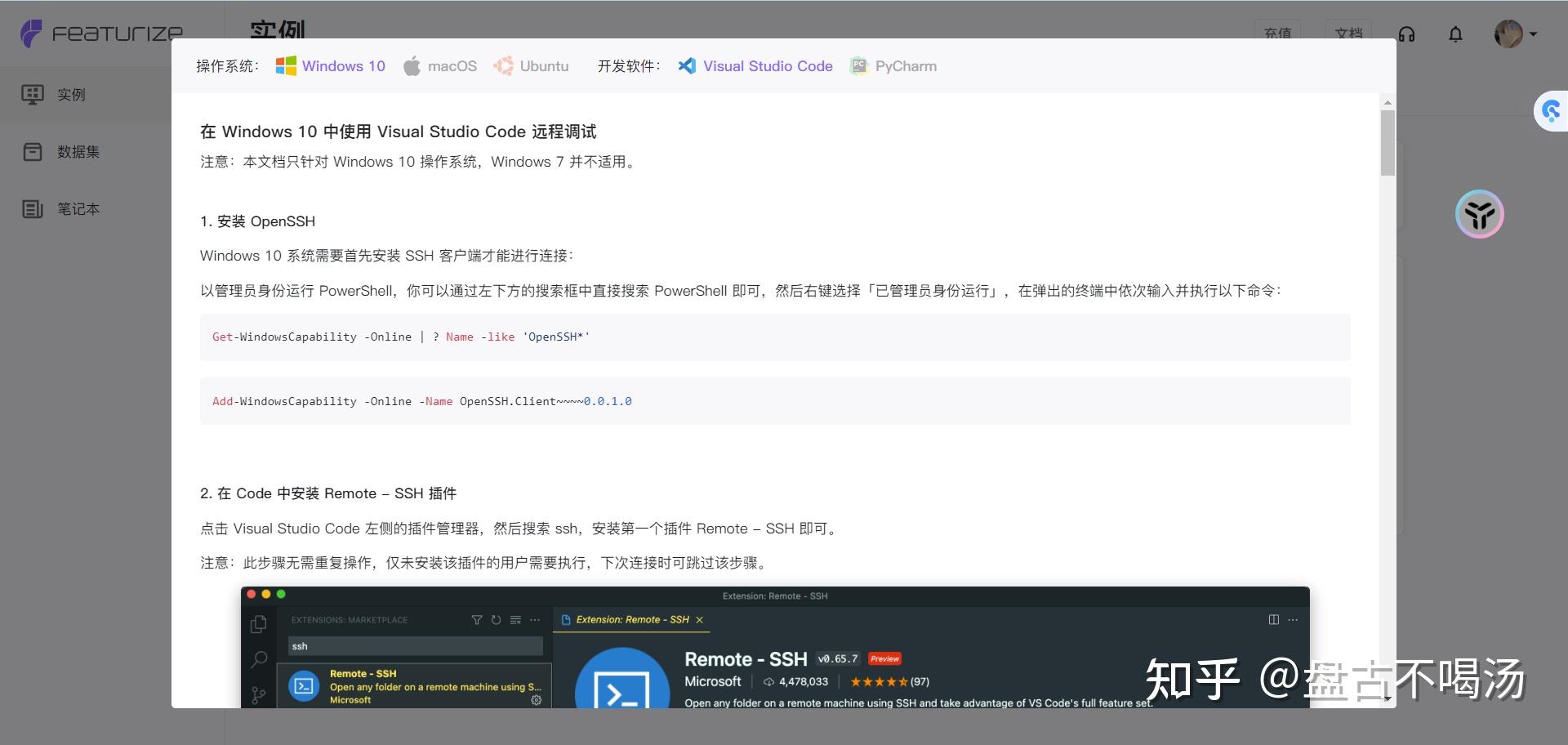This screenshot has height=745, width=1568.
Task: Click the Ubuntu logo icon
Action: click(x=505, y=65)
